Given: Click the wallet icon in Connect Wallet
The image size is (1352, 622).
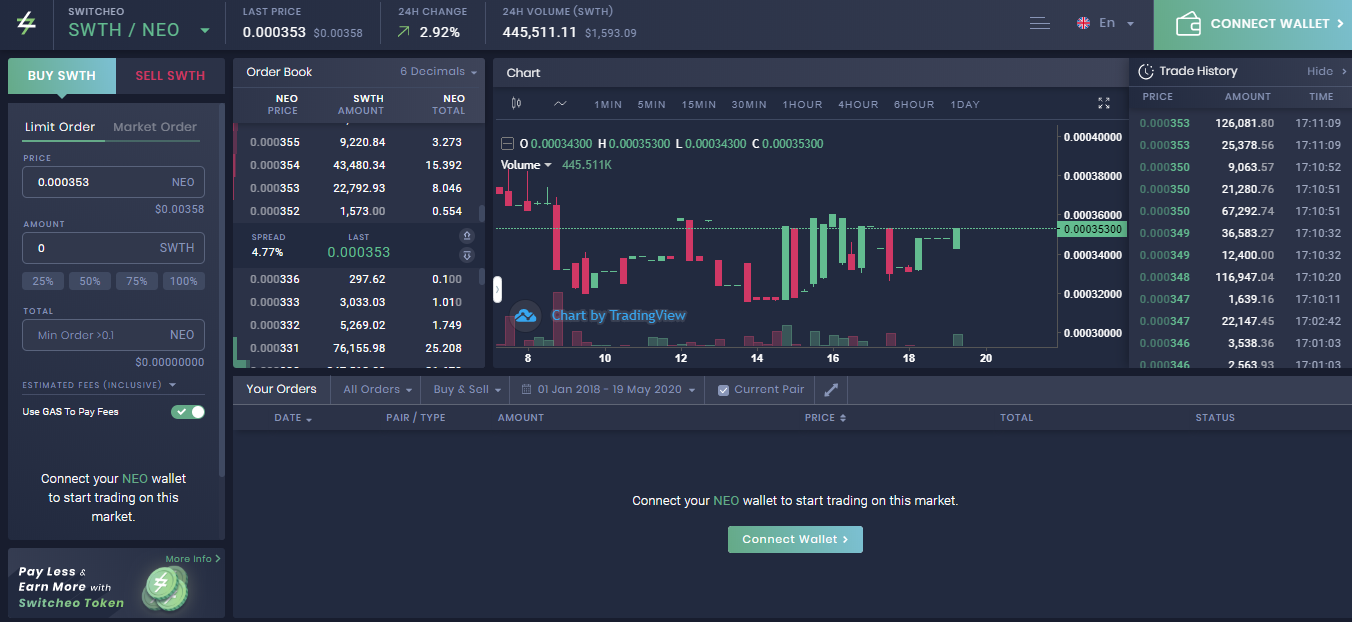Looking at the screenshot, I should point(1188,24).
